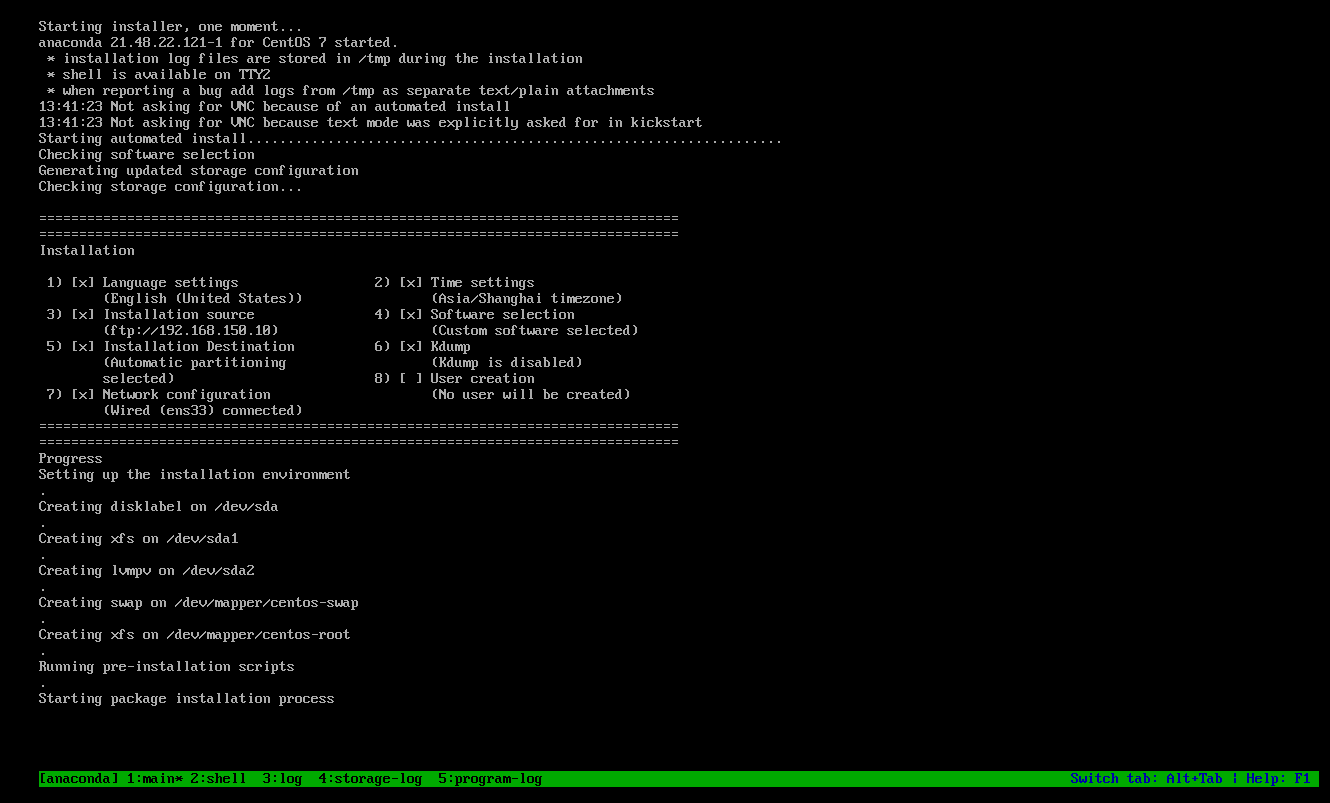1330x803 pixels.
Task: Click the "Language settings" label
Action: pos(171,283)
